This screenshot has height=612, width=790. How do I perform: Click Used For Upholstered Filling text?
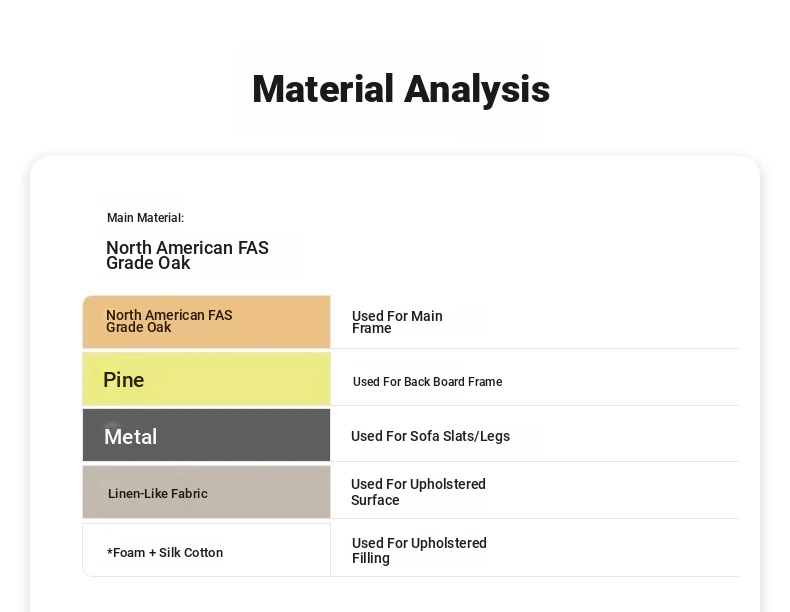(419, 550)
